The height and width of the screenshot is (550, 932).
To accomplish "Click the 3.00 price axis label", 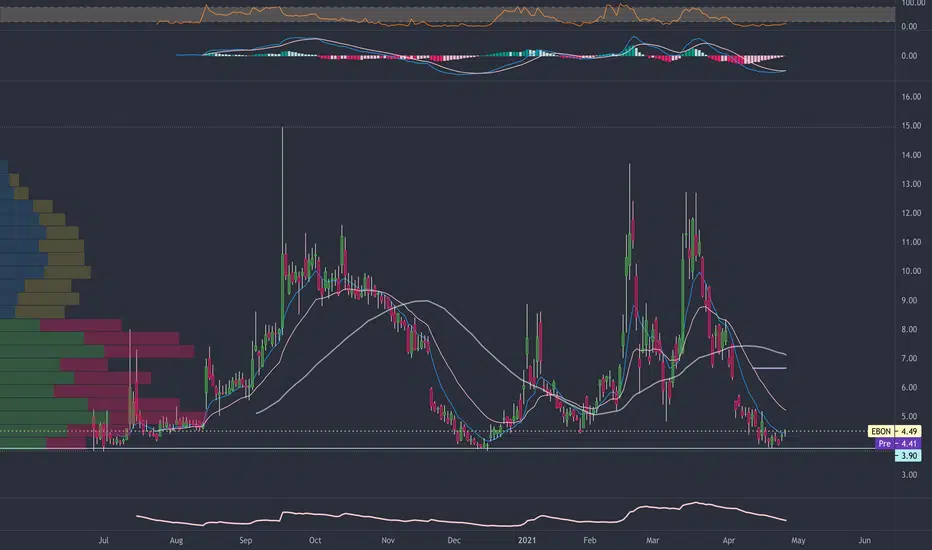I will pyautogui.click(x=911, y=475).
